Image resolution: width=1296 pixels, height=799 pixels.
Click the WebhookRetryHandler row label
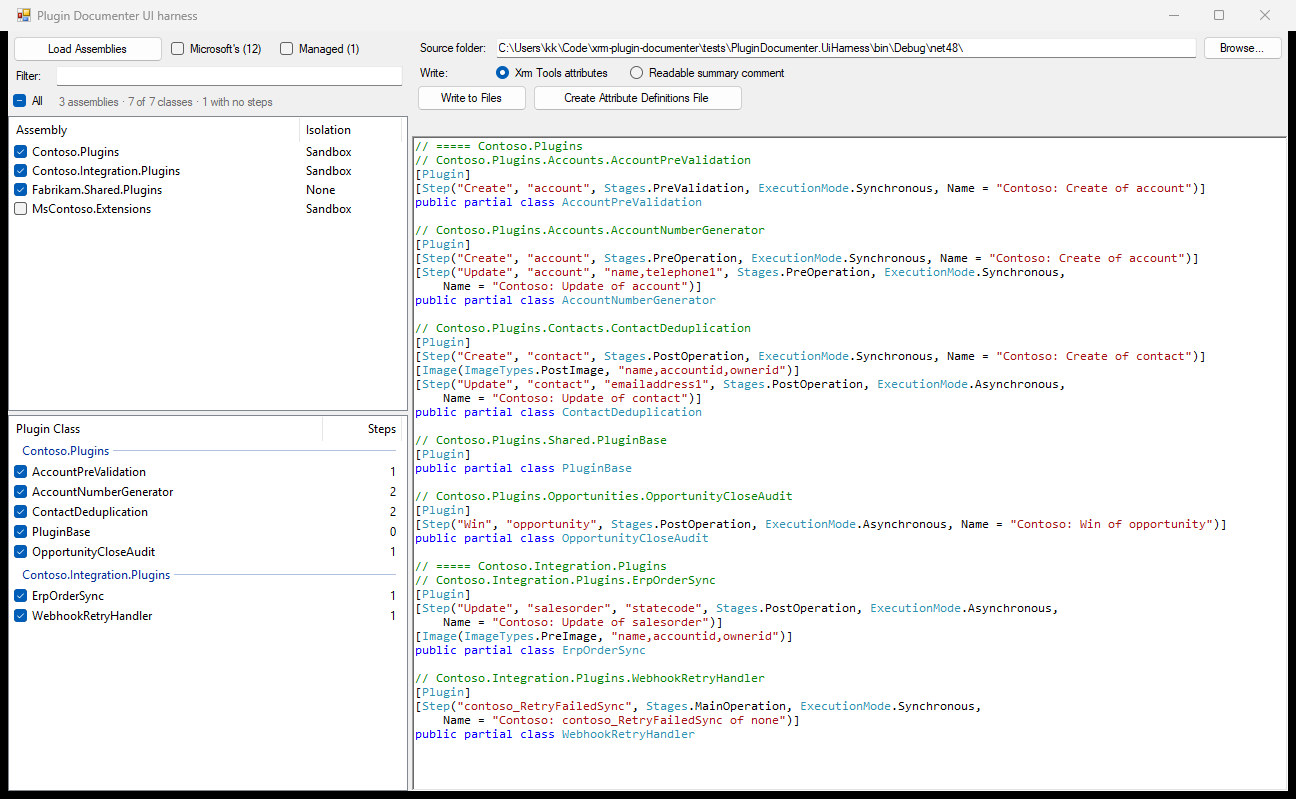tap(92, 616)
